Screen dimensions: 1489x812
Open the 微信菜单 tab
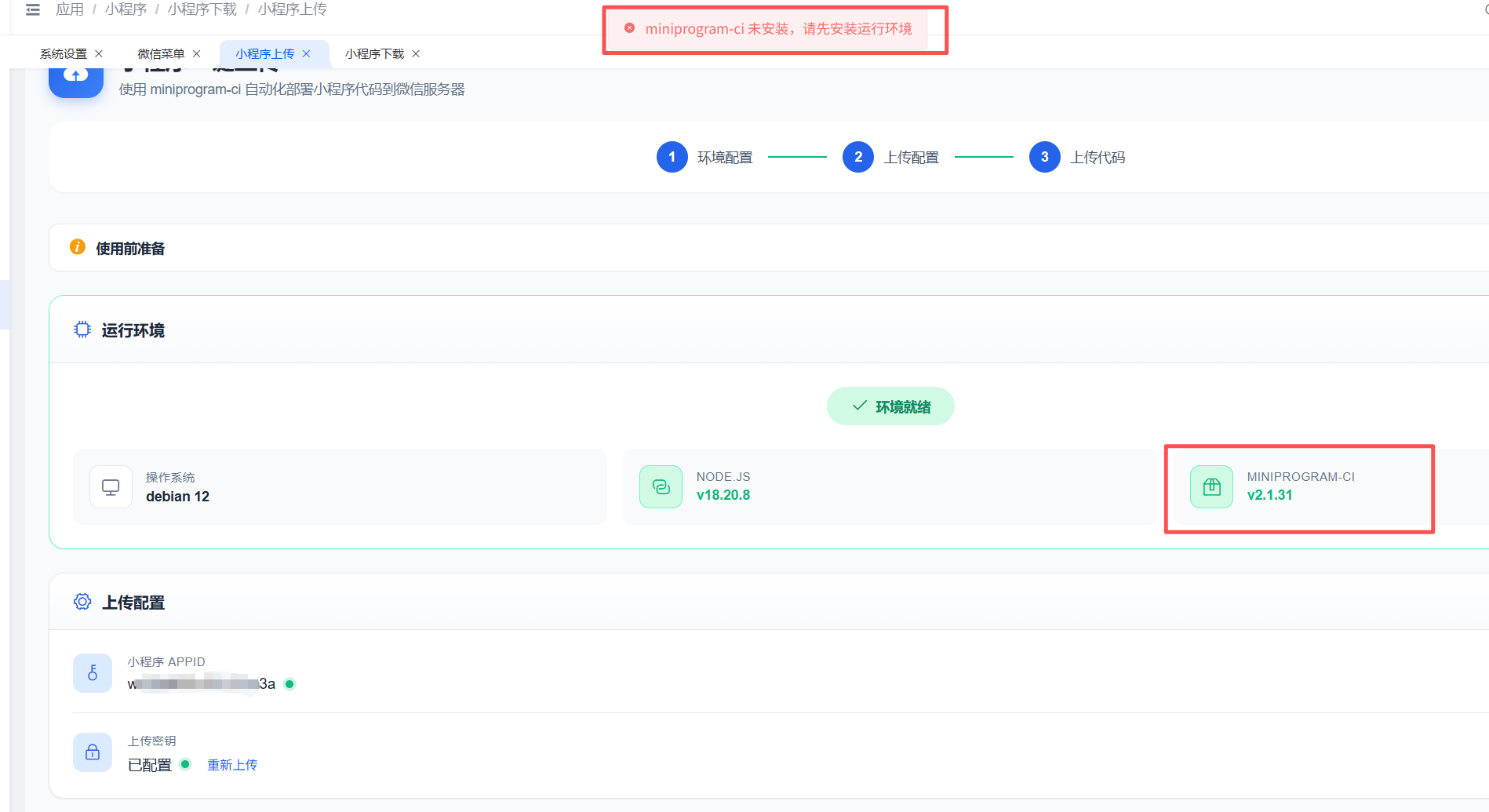tap(161, 54)
